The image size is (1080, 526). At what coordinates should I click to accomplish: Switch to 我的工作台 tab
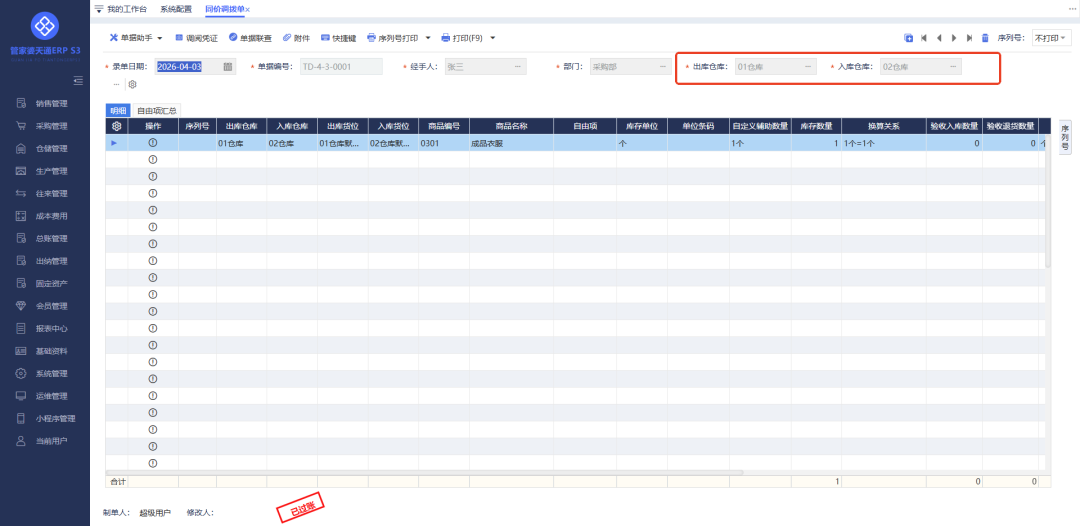pos(127,9)
